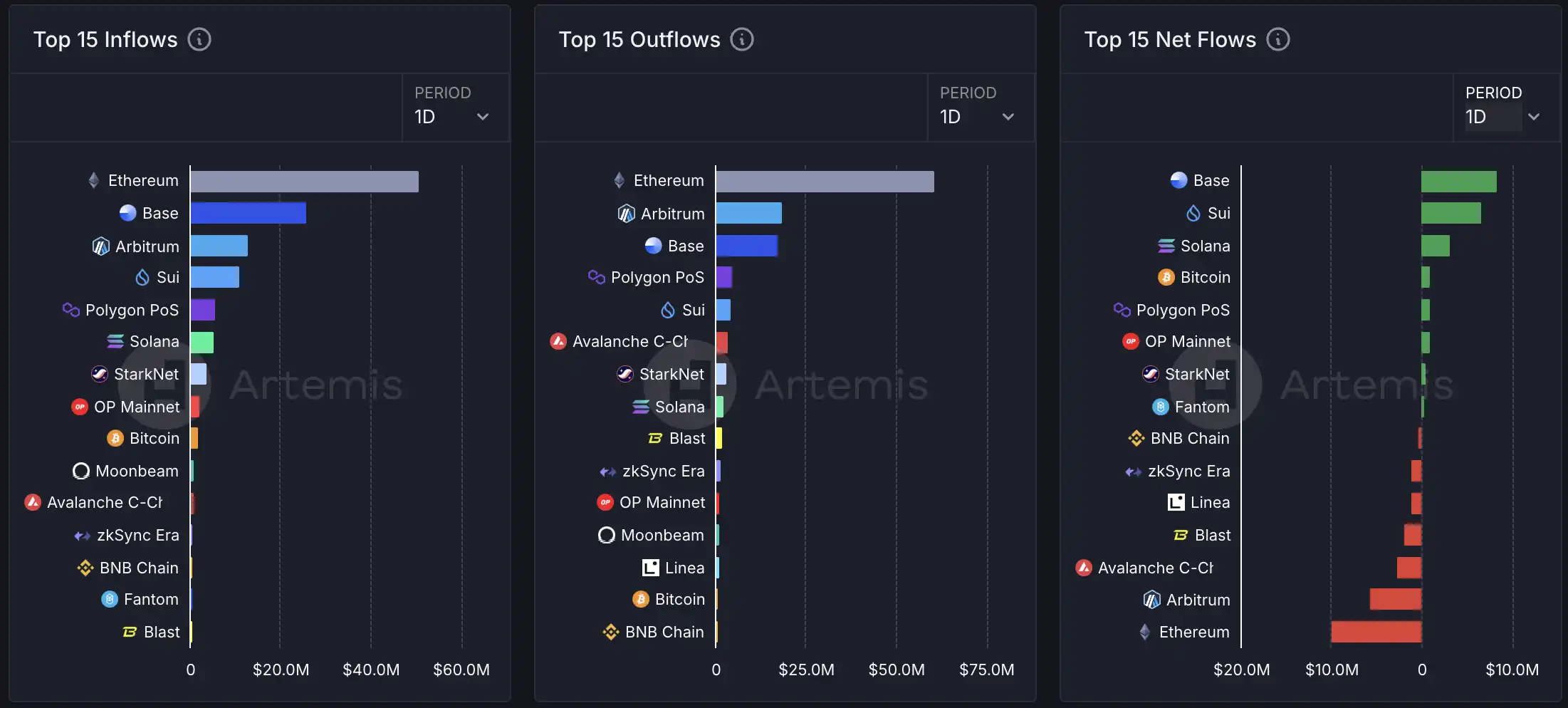The width and height of the screenshot is (1568, 708).
Task: Click the Ethereum inflow bar
Action: 304,181
